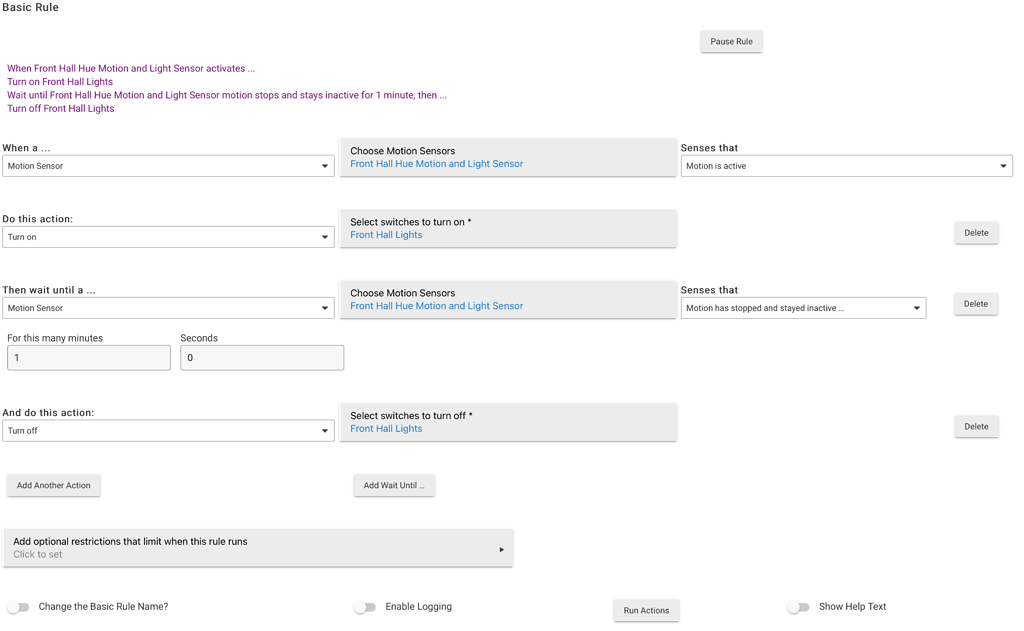Delete the wait-until motion condition
Viewport: 1024px width, 631px height.
976,303
